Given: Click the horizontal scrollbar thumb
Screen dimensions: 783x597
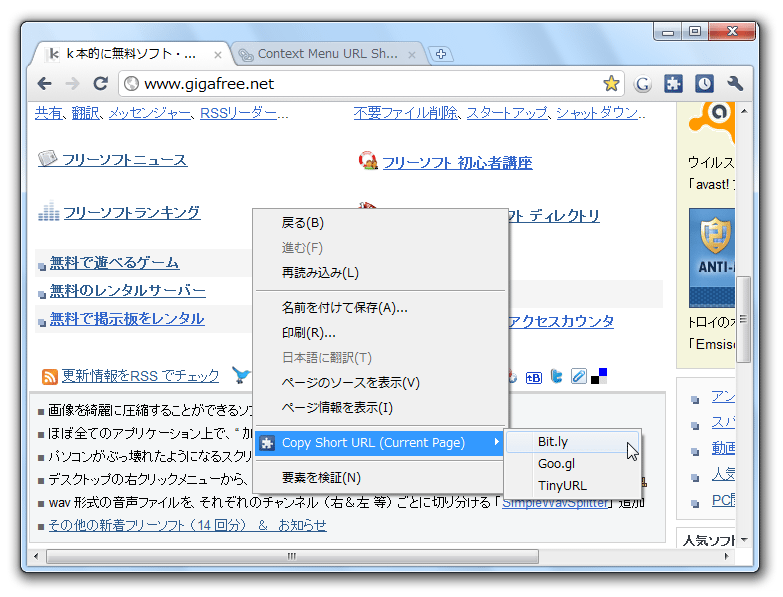Looking at the screenshot, I should tap(292, 556).
